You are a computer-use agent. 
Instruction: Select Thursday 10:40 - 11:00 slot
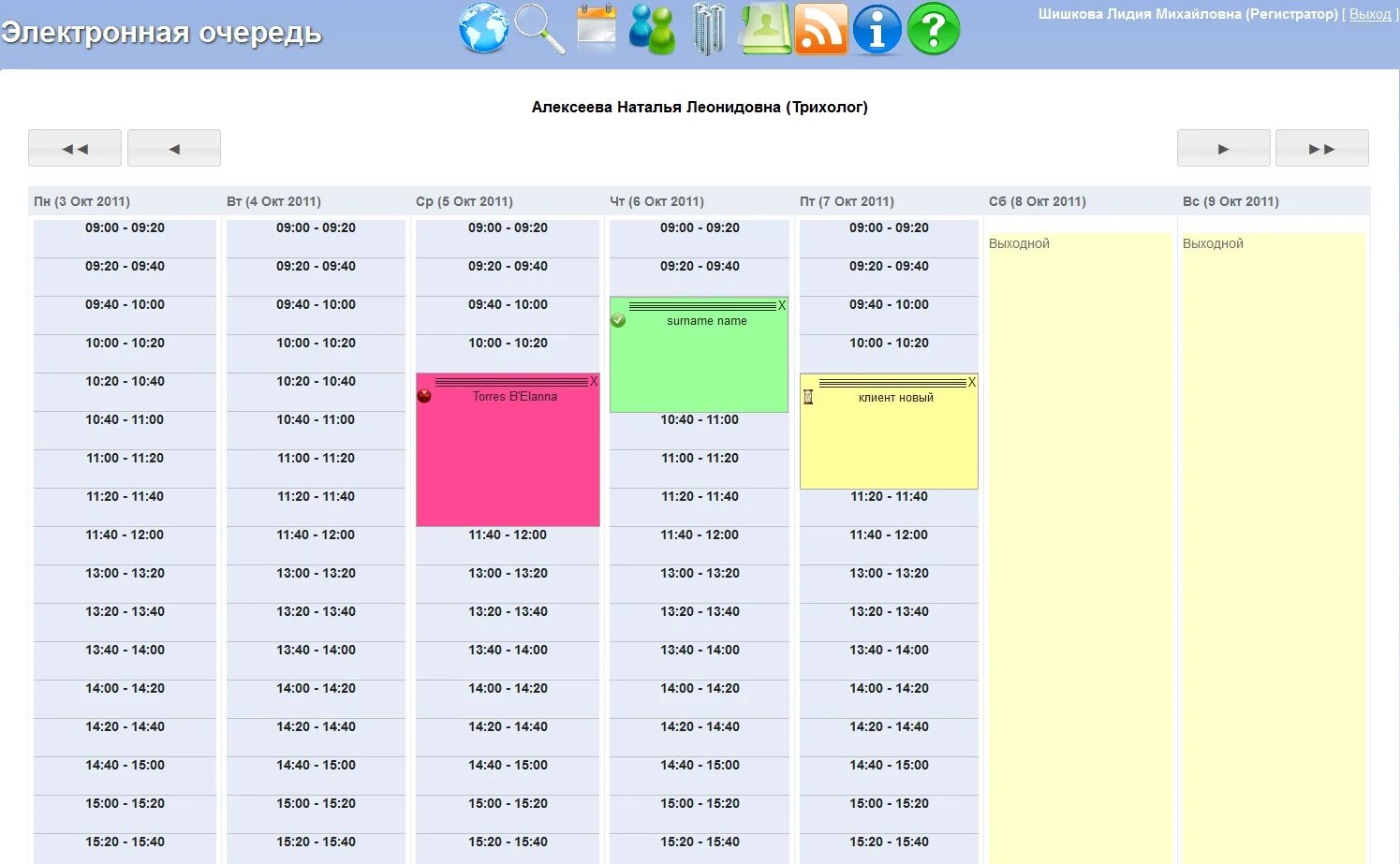[700, 430]
